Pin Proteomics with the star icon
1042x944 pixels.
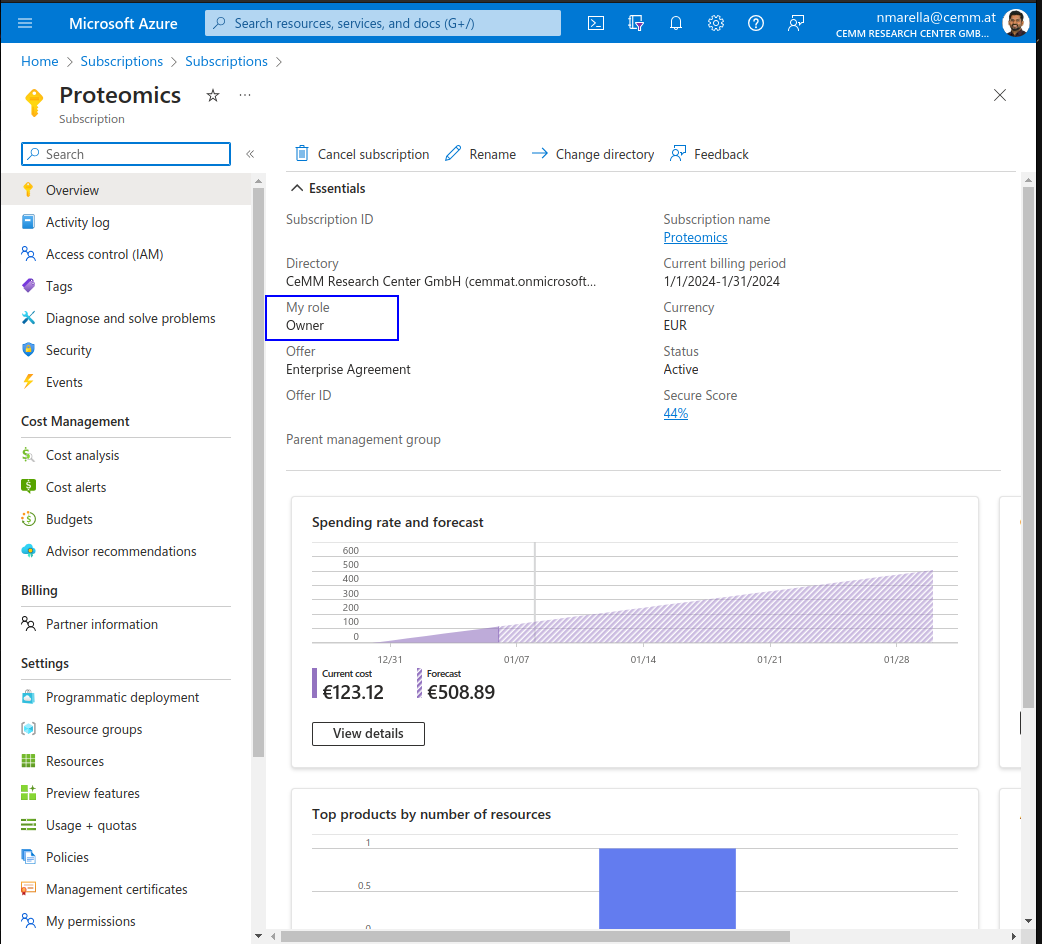coord(213,95)
